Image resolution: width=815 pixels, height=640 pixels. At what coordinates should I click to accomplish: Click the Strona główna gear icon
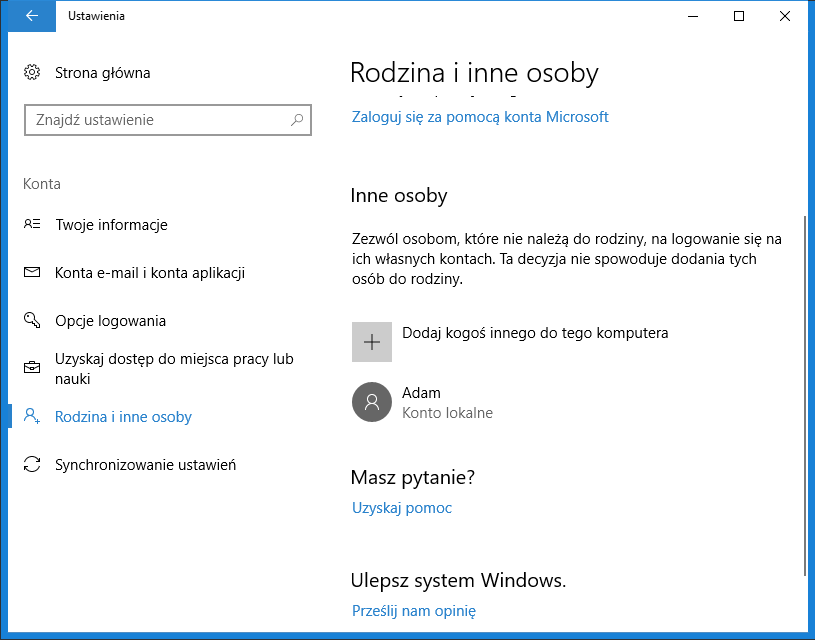coord(32,73)
